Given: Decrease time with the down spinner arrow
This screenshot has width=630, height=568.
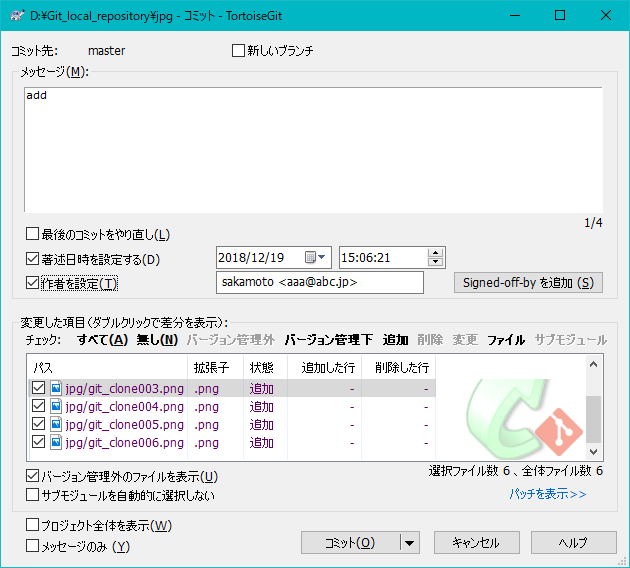Looking at the screenshot, I should (436, 262).
